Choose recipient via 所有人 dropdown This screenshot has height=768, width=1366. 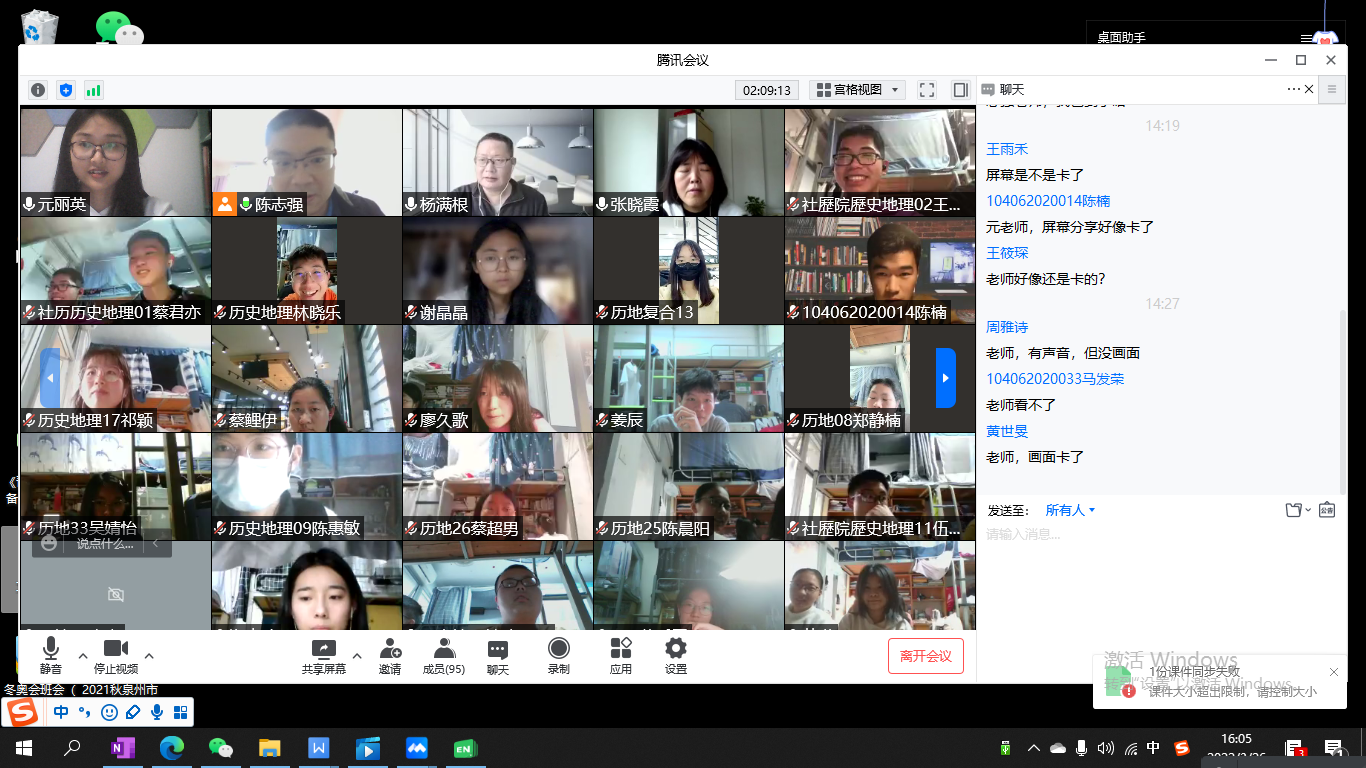click(x=1070, y=510)
